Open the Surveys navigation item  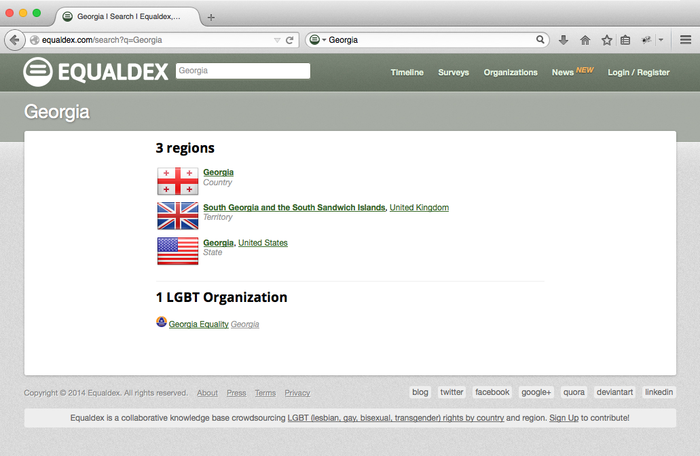454,72
